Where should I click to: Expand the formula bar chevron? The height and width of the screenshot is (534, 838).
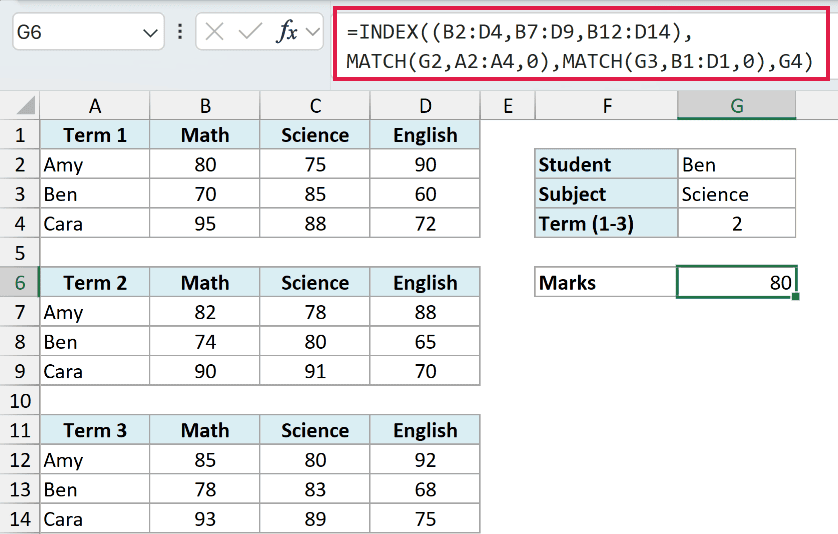pos(313,32)
